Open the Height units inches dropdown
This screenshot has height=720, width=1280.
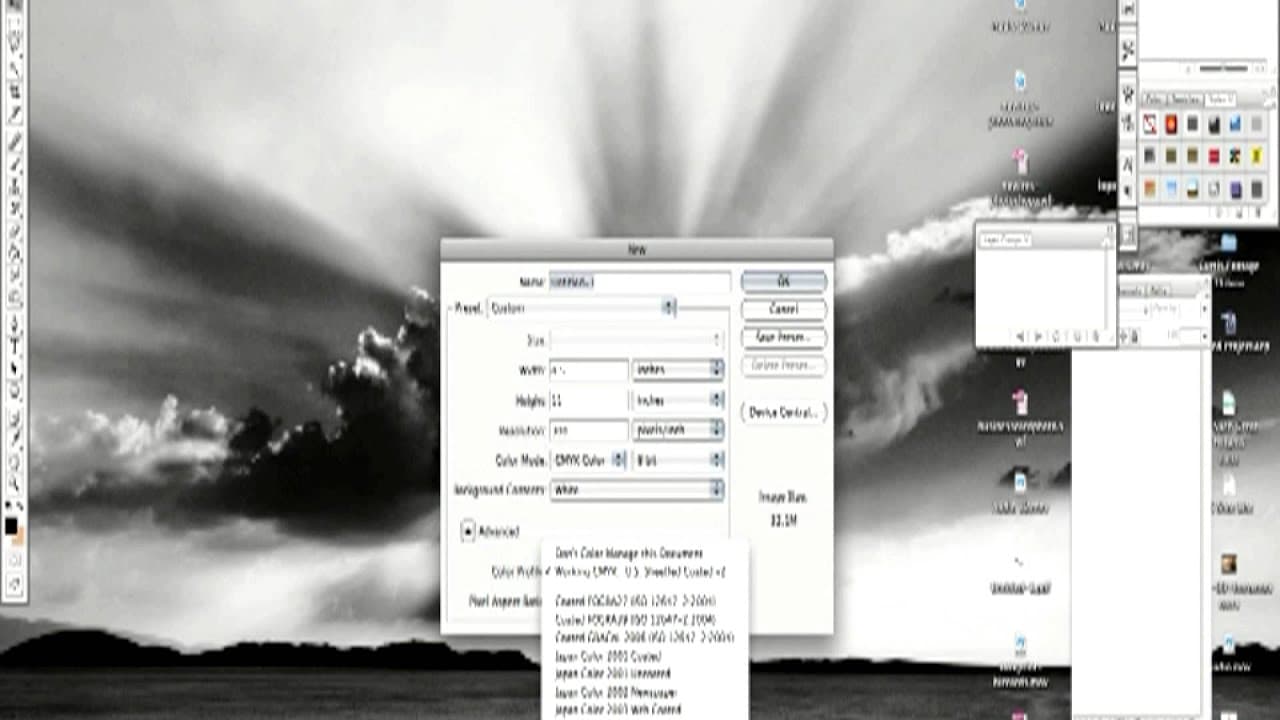click(x=678, y=400)
